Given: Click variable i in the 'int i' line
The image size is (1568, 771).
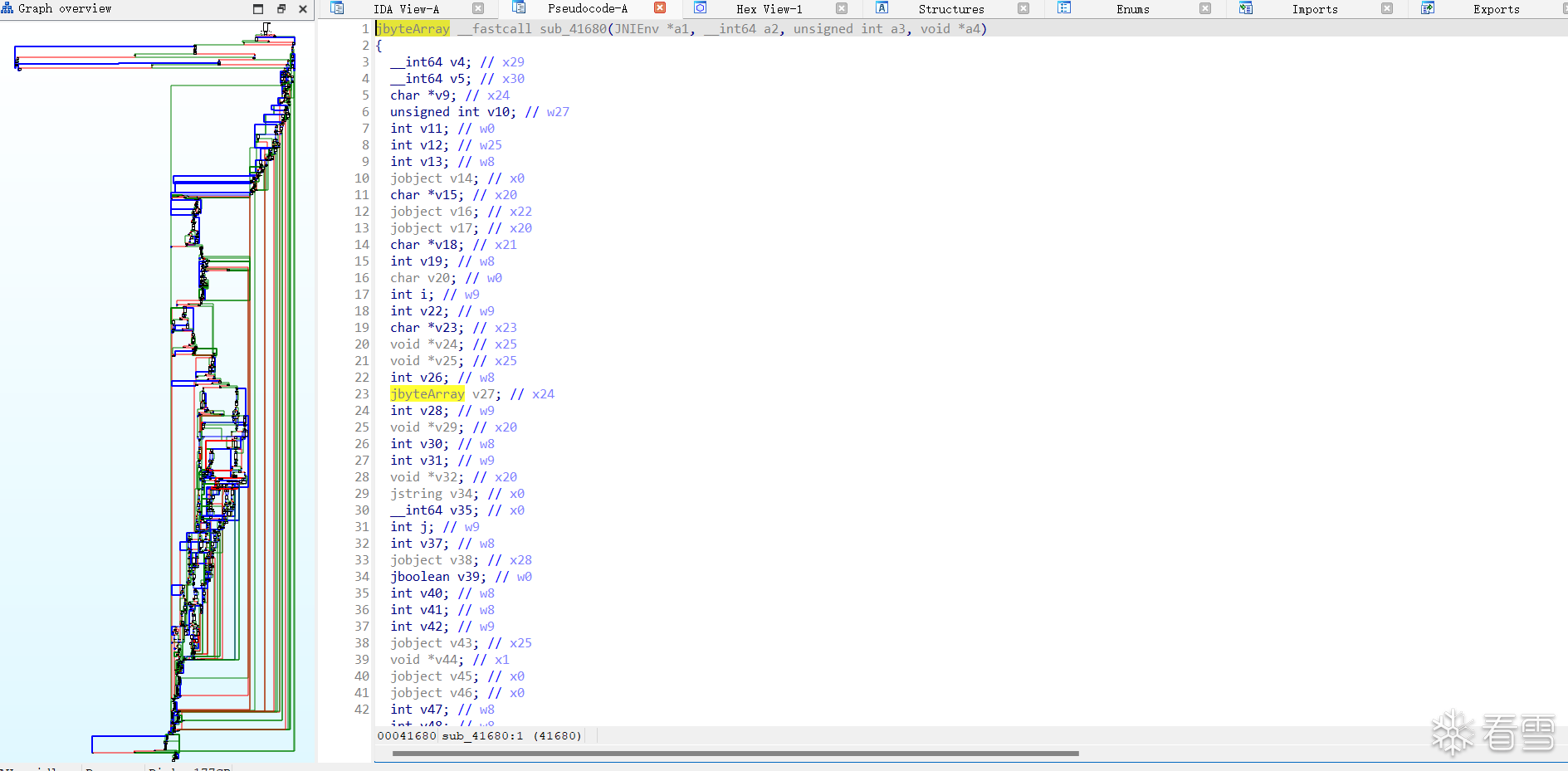Looking at the screenshot, I should pos(423,295).
